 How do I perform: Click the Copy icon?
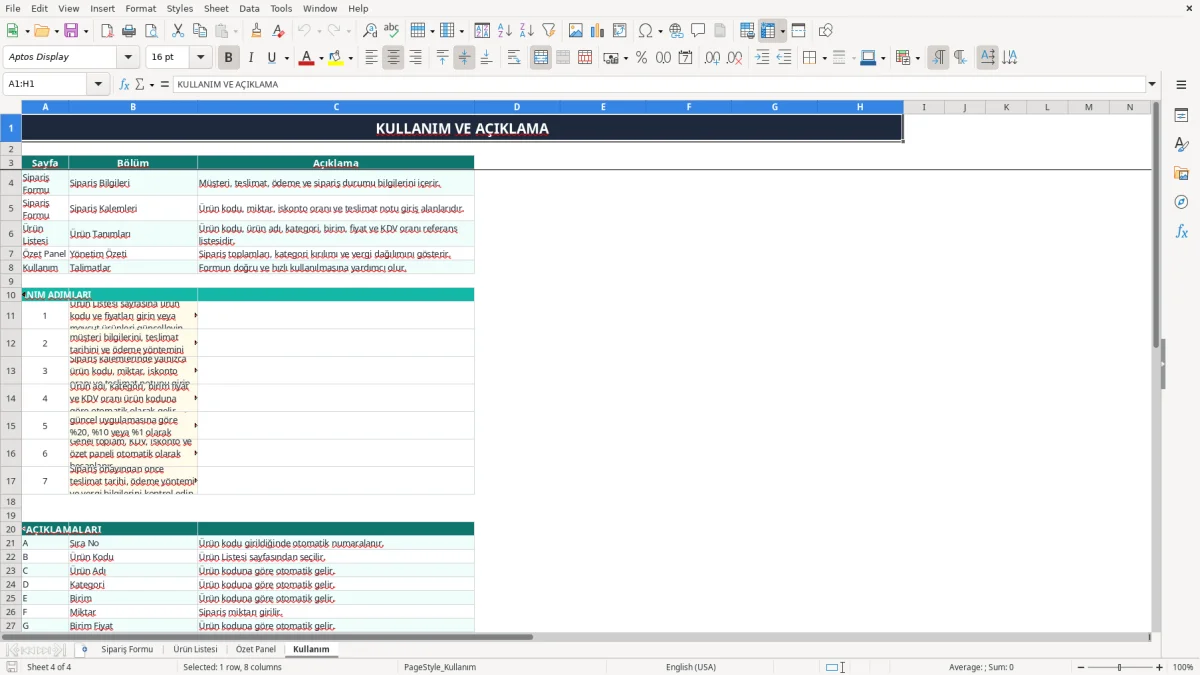pyautogui.click(x=200, y=31)
